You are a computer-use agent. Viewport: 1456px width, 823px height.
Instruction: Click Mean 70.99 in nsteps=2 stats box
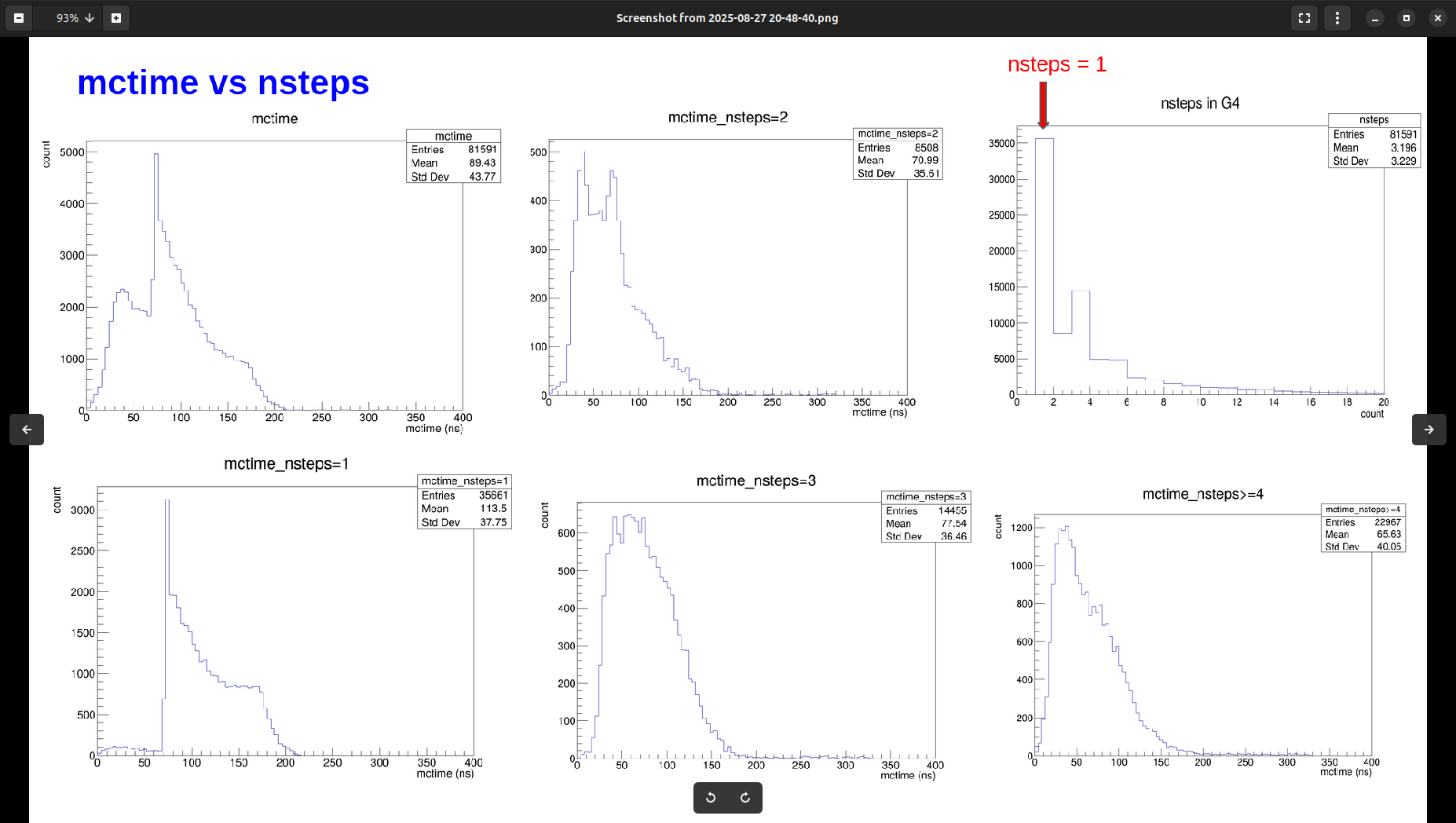coord(898,160)
